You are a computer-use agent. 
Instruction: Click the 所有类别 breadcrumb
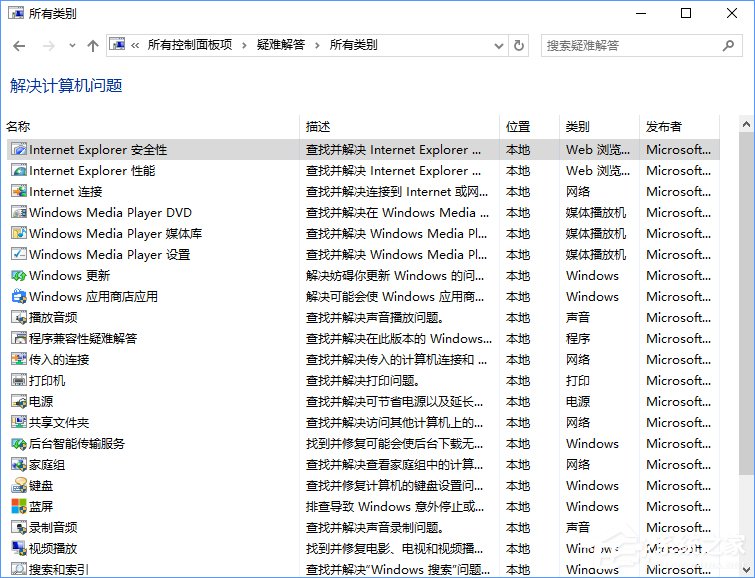tap(353, 45)
